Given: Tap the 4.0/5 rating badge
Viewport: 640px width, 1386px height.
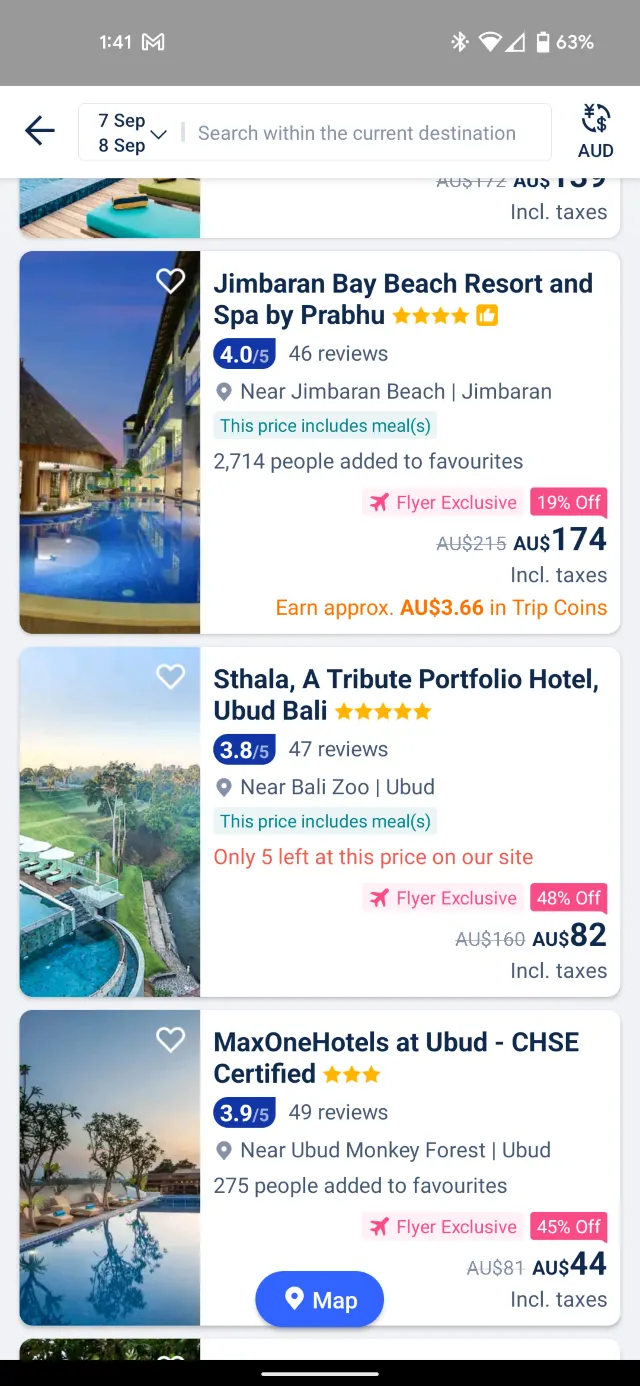Looking at the screenshot, I should [x=244, y=354].
